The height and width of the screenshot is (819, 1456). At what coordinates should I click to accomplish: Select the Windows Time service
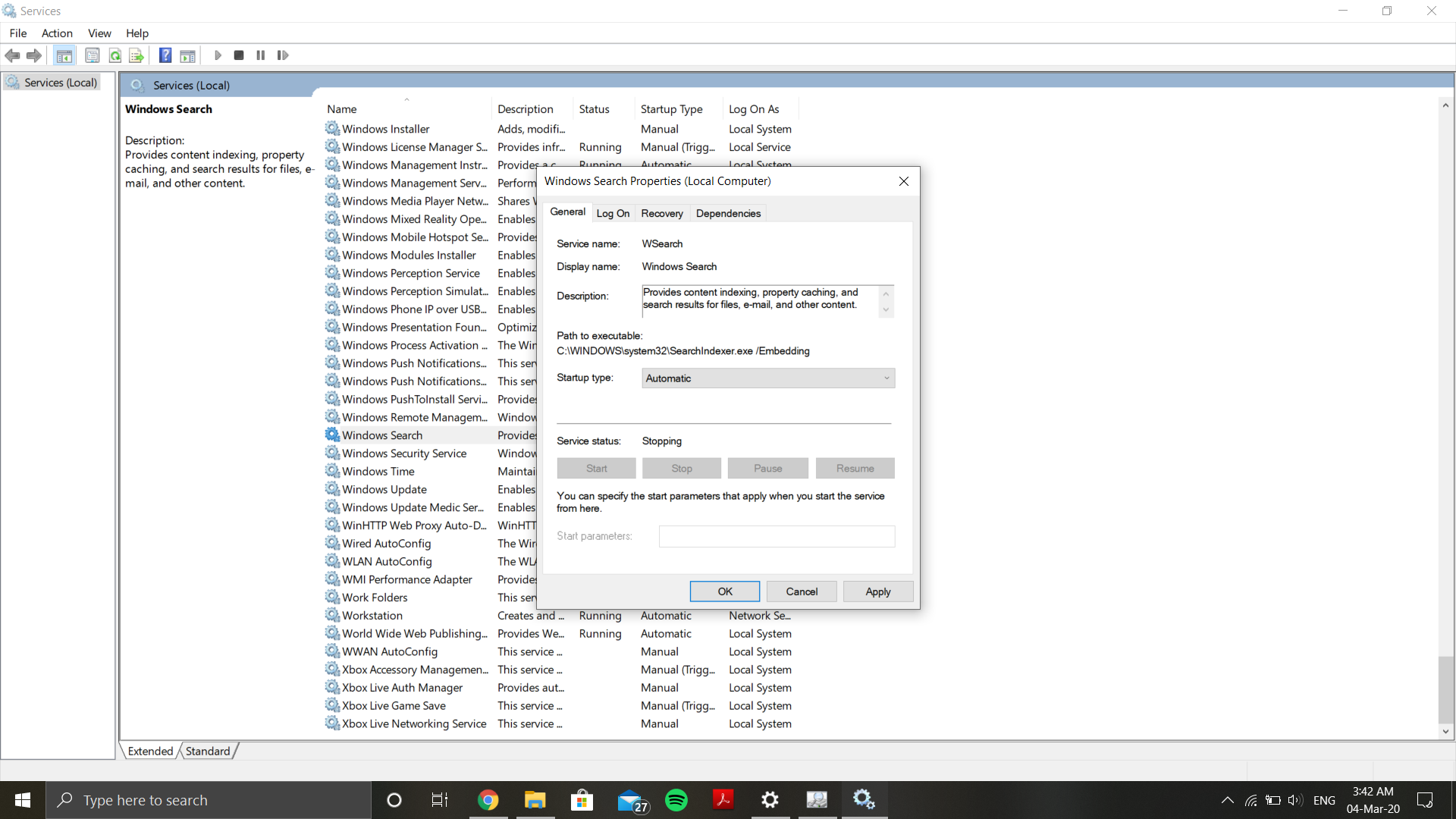pyautogui.click(x=378, y=472)
